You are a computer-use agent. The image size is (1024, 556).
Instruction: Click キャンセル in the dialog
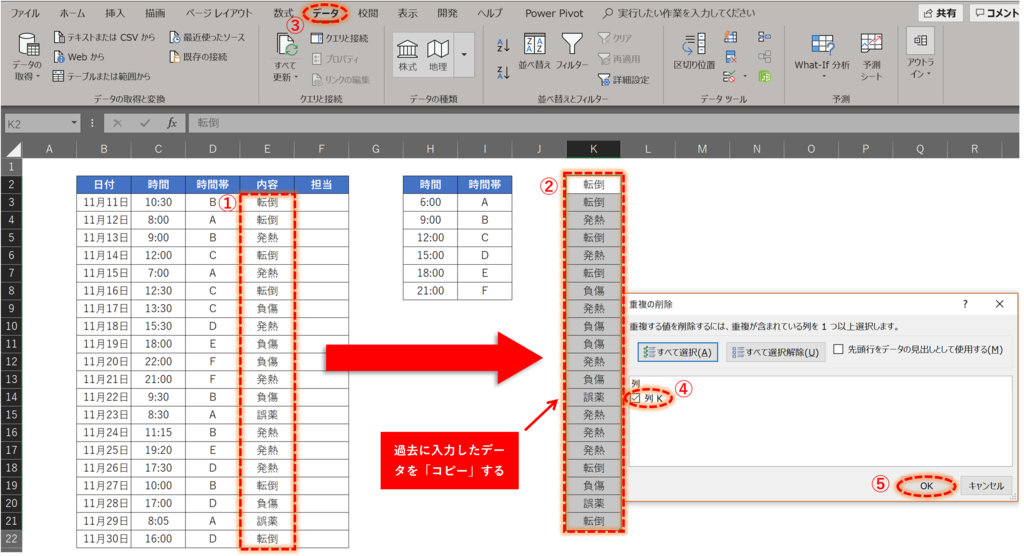986,485
